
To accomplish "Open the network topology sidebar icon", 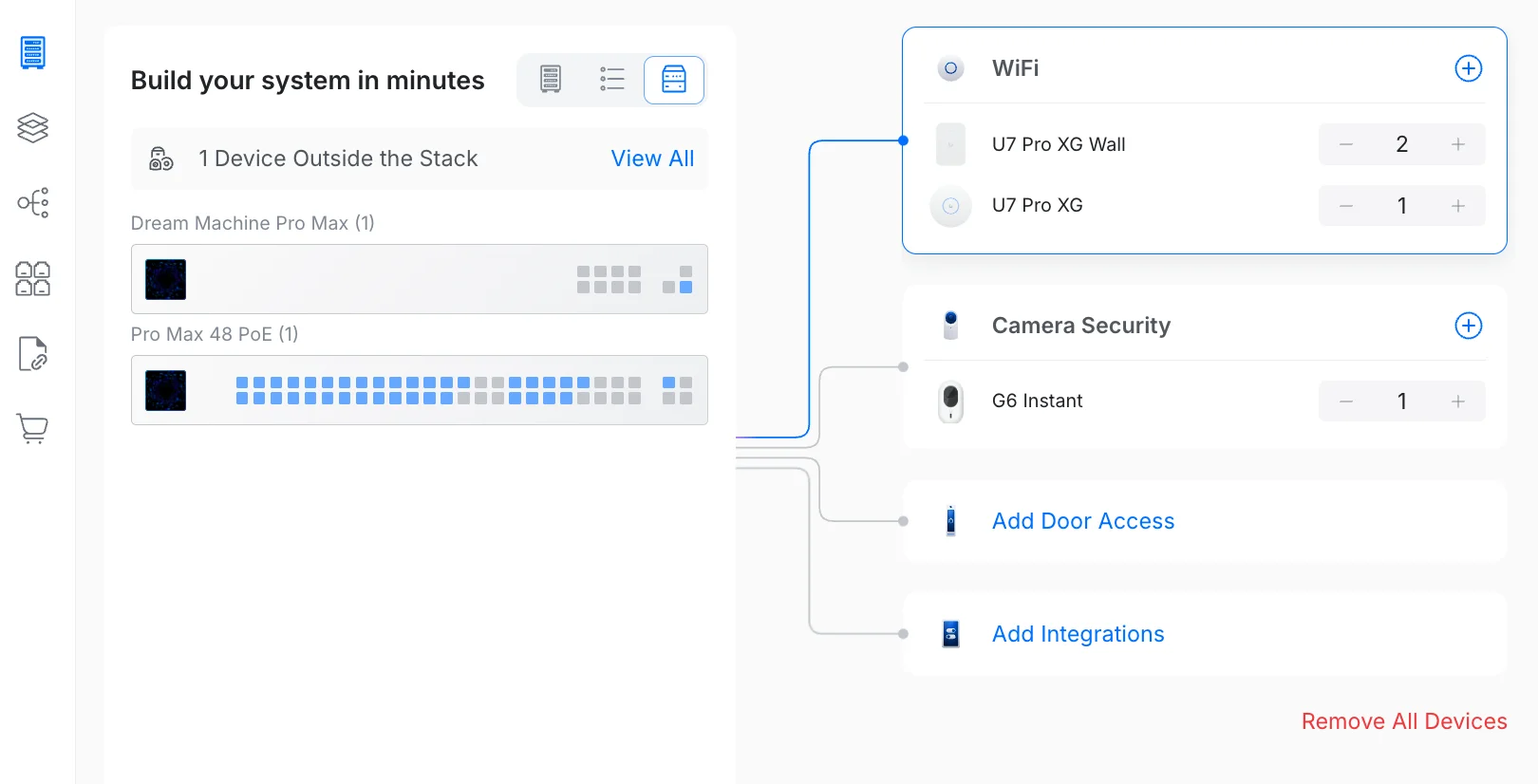I will point(32,202).
